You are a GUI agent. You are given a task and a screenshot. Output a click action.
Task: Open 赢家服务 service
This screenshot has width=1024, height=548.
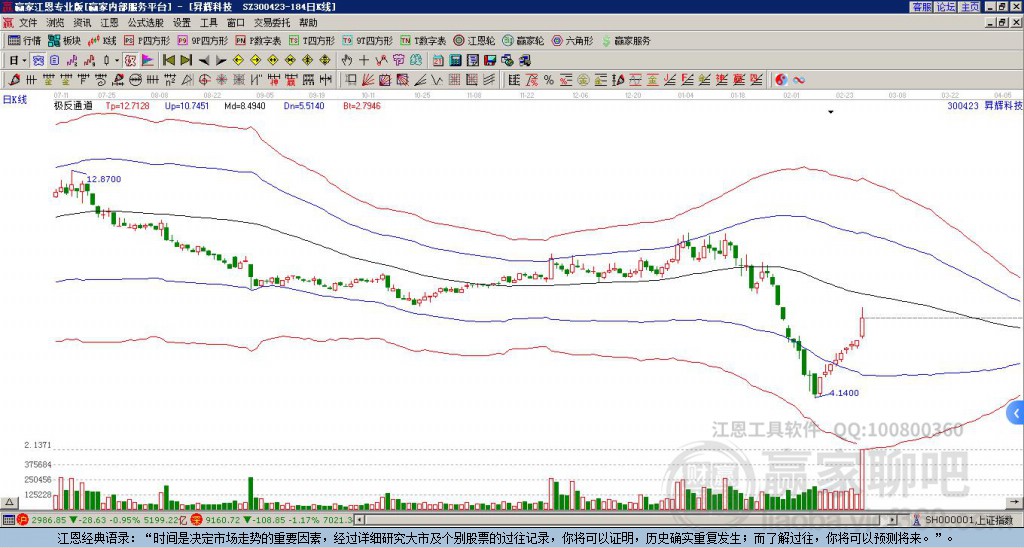coord(625,40)
